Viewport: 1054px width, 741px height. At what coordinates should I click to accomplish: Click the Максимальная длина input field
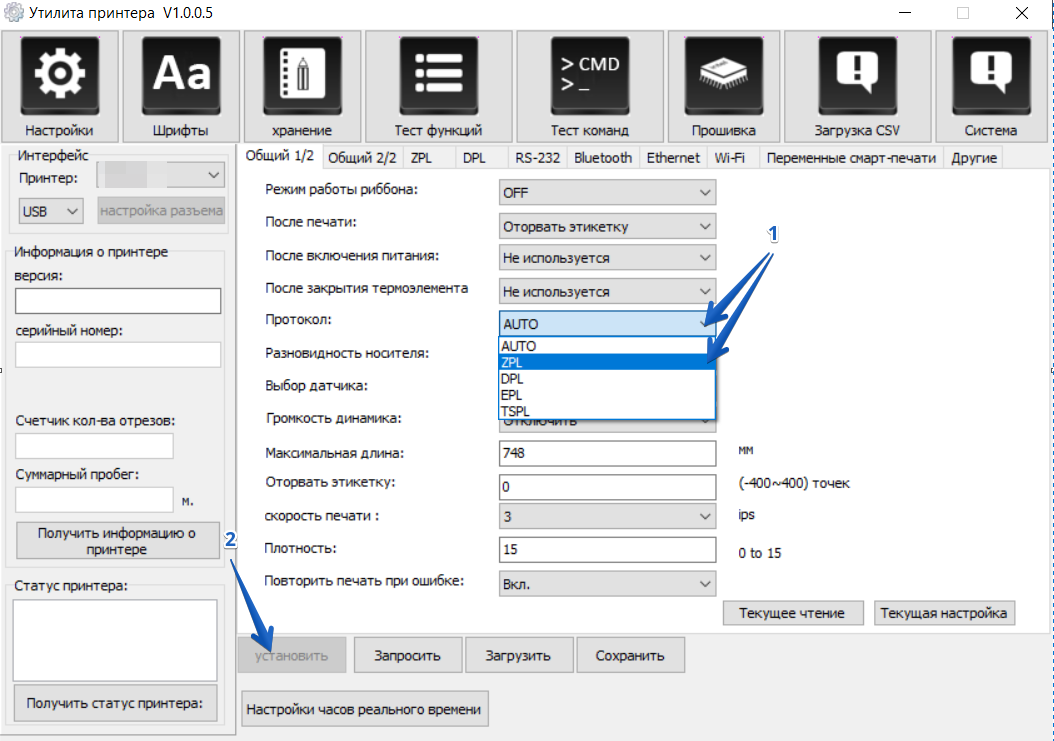pos(607,453)
